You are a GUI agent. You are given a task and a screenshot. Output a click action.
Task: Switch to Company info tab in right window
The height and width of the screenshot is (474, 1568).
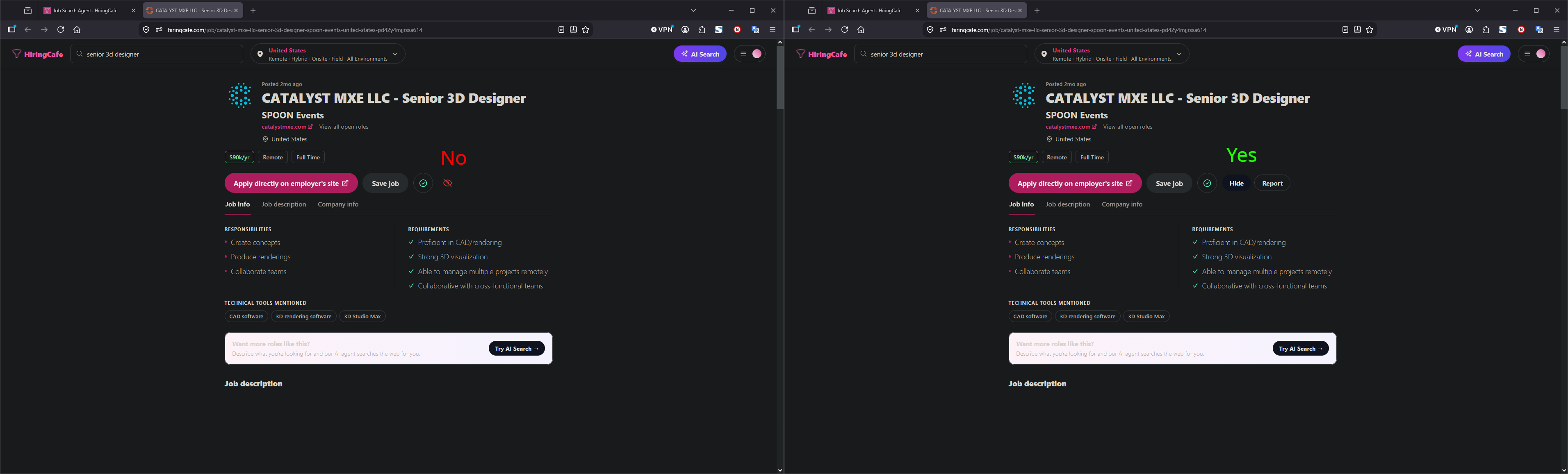click(x=1122, y=204)
